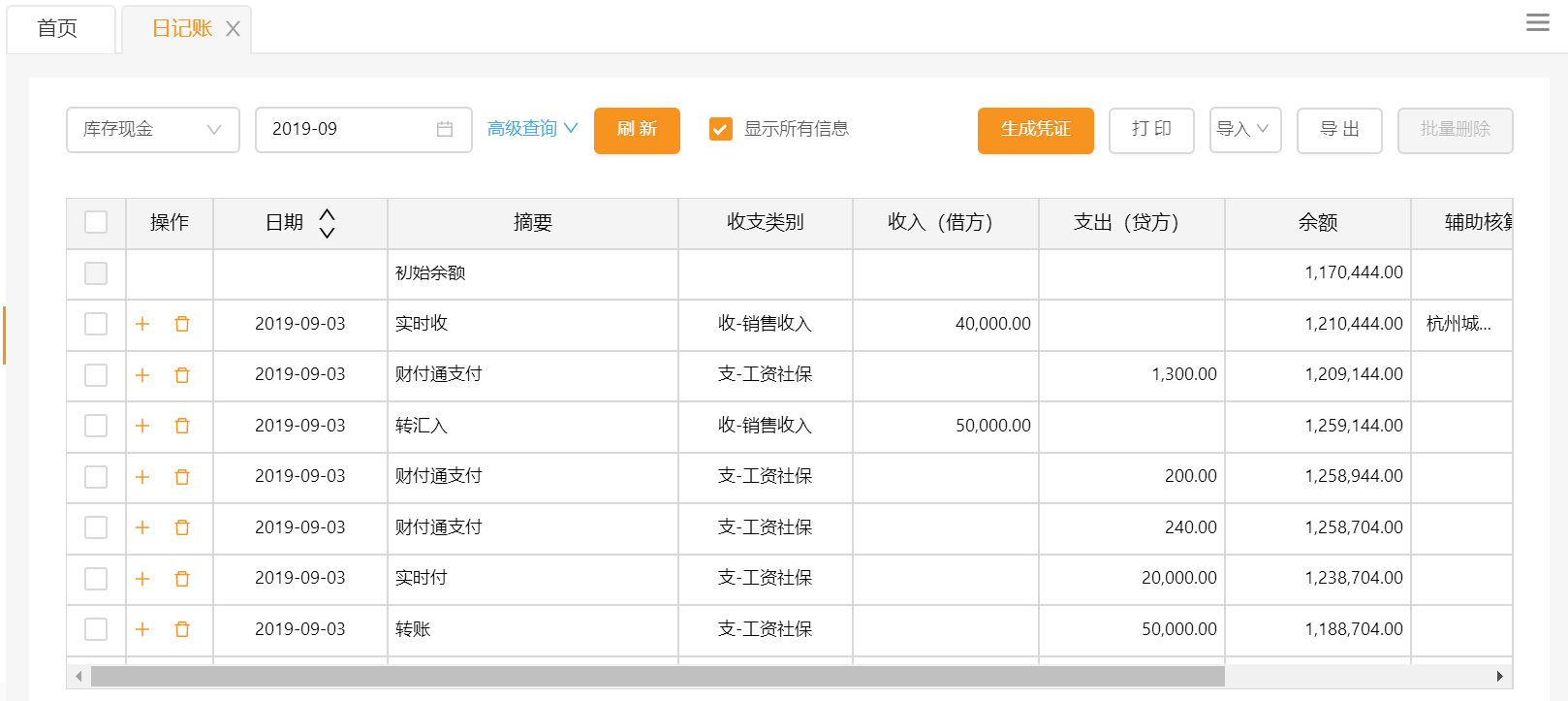The width and height of the screenshot is (1568, 701).
Task: Toggle the select-all header checkbox
Action: [96, 222]
